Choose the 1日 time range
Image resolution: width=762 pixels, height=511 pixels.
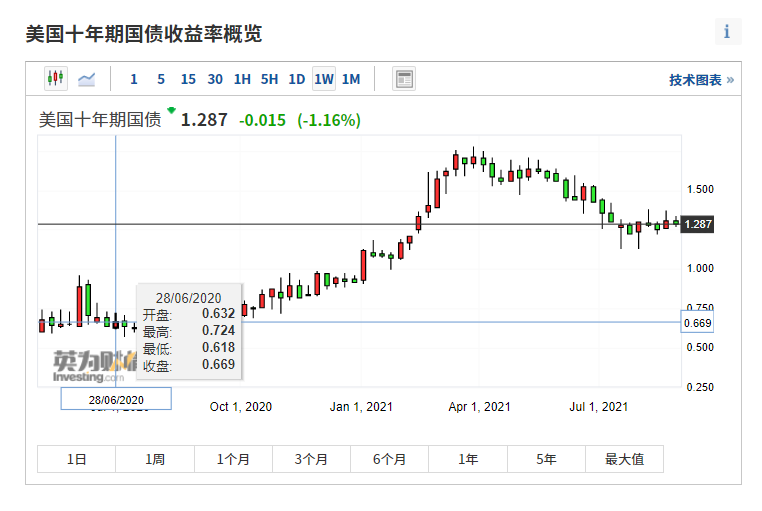pos(77,459)
